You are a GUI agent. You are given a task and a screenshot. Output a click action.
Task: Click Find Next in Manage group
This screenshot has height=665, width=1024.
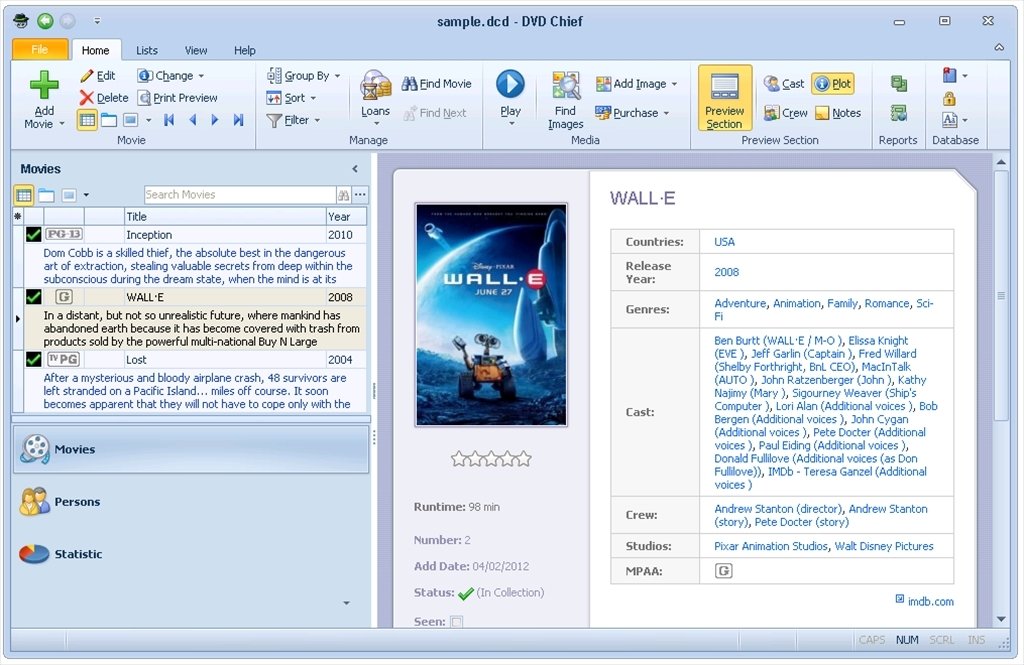pyautogui.click(x=434, y=113)
